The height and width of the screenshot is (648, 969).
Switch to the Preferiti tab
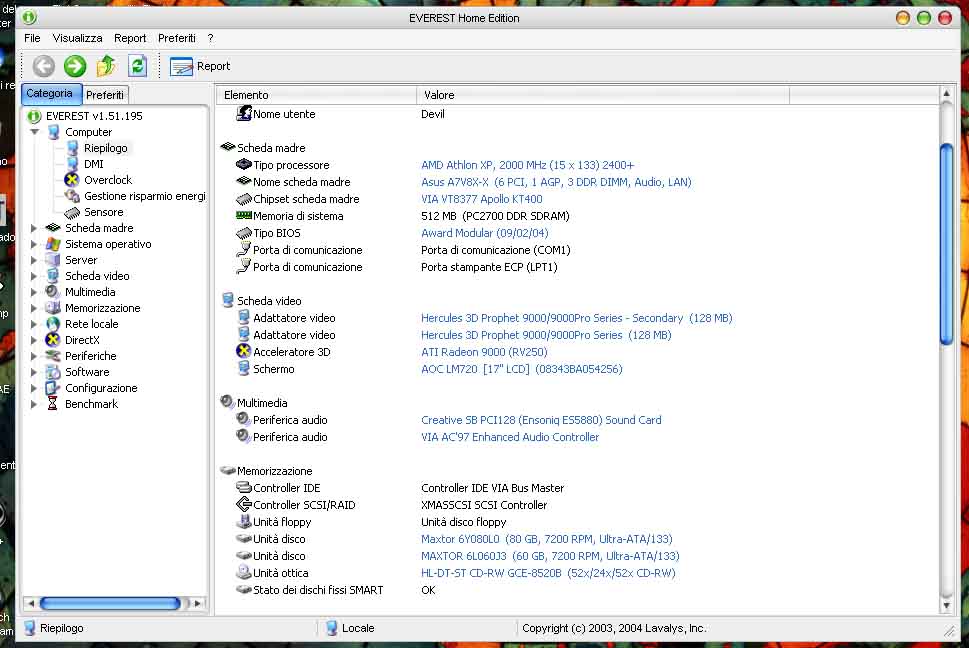pyautogui.click(x=105, y=95)
